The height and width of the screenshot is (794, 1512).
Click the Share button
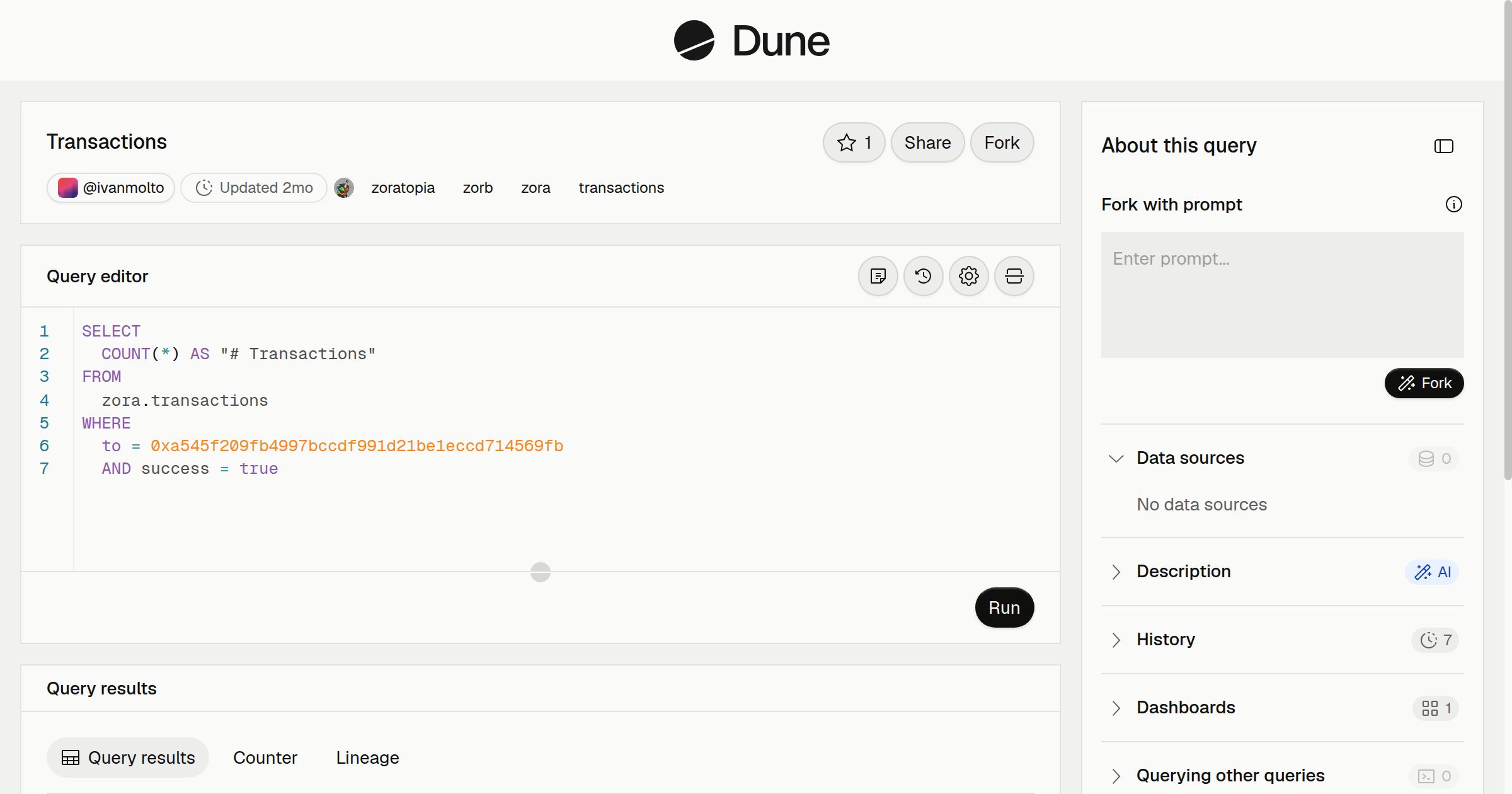[927, 142]
